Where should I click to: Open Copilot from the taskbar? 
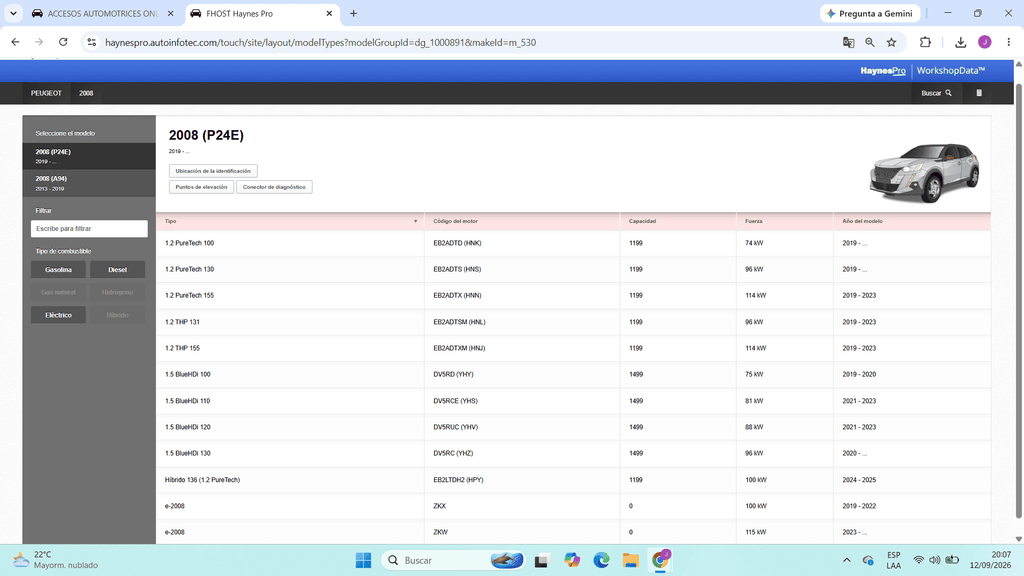tap(572, 560)
